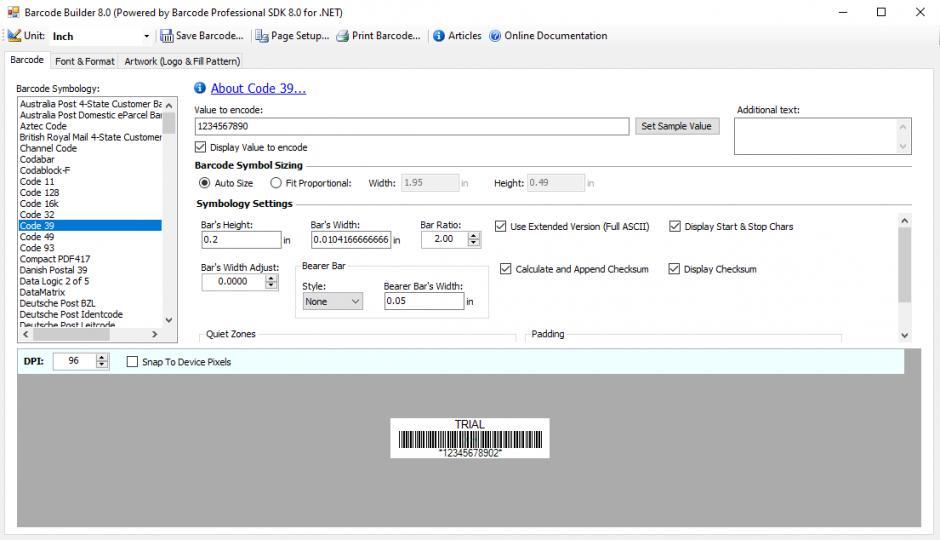Click the Online Documentation globe icon
Image resolution: width=940 pixels, height=540 pixels.
point(495,36)
